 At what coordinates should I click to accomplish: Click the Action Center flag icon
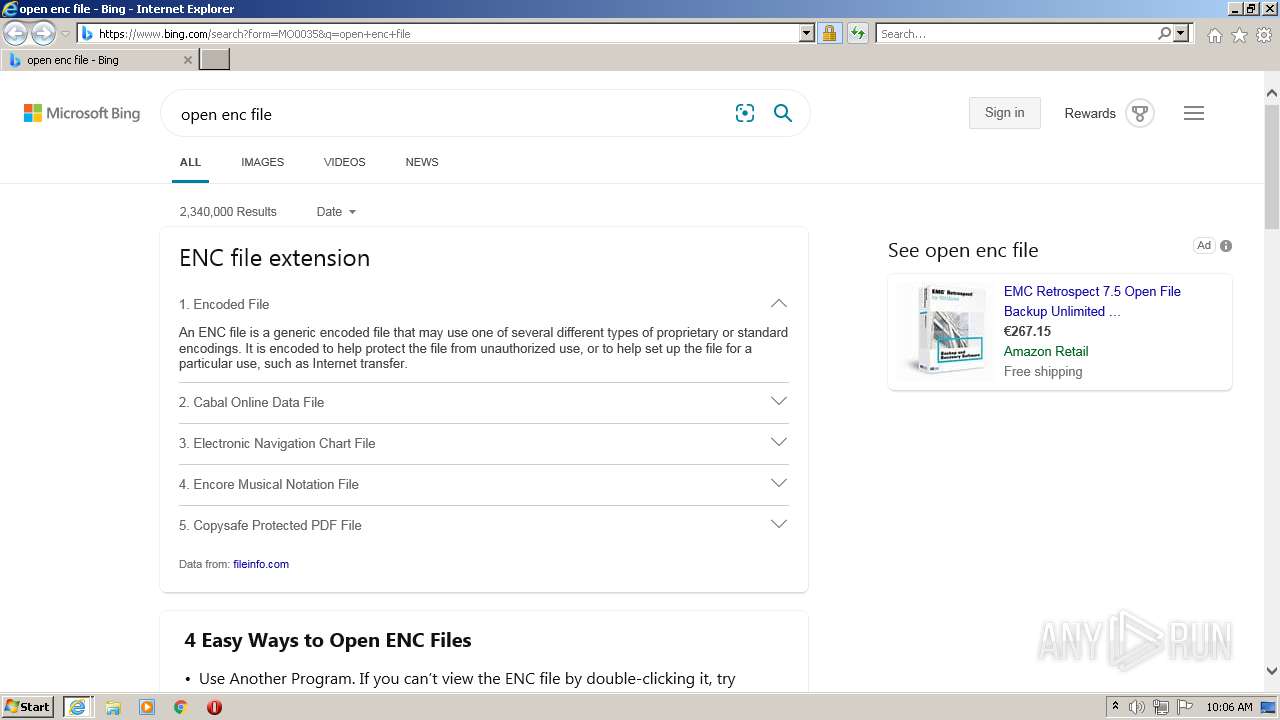1184,707
